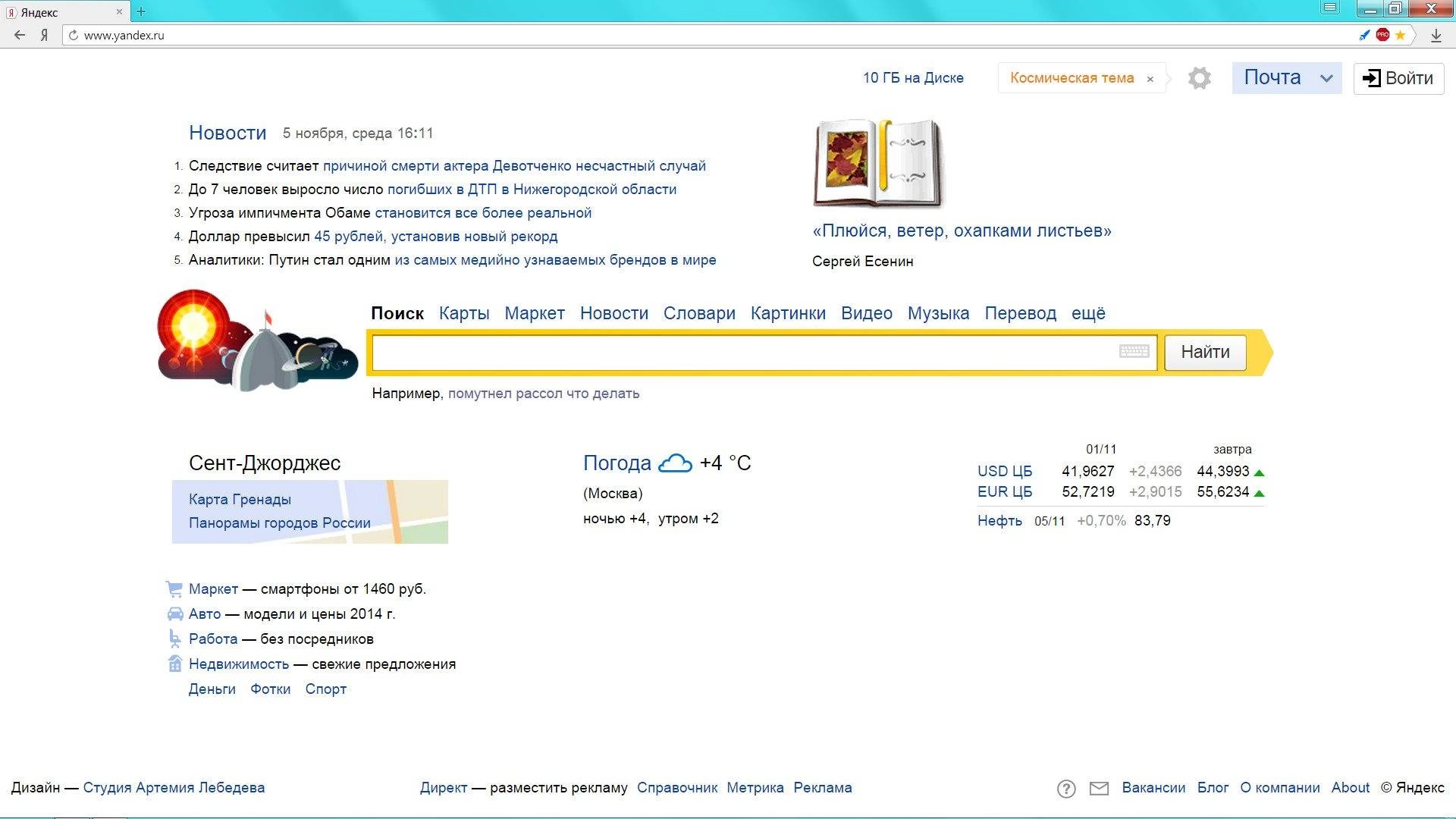Close the Яндекс tab

coord(119,12)
